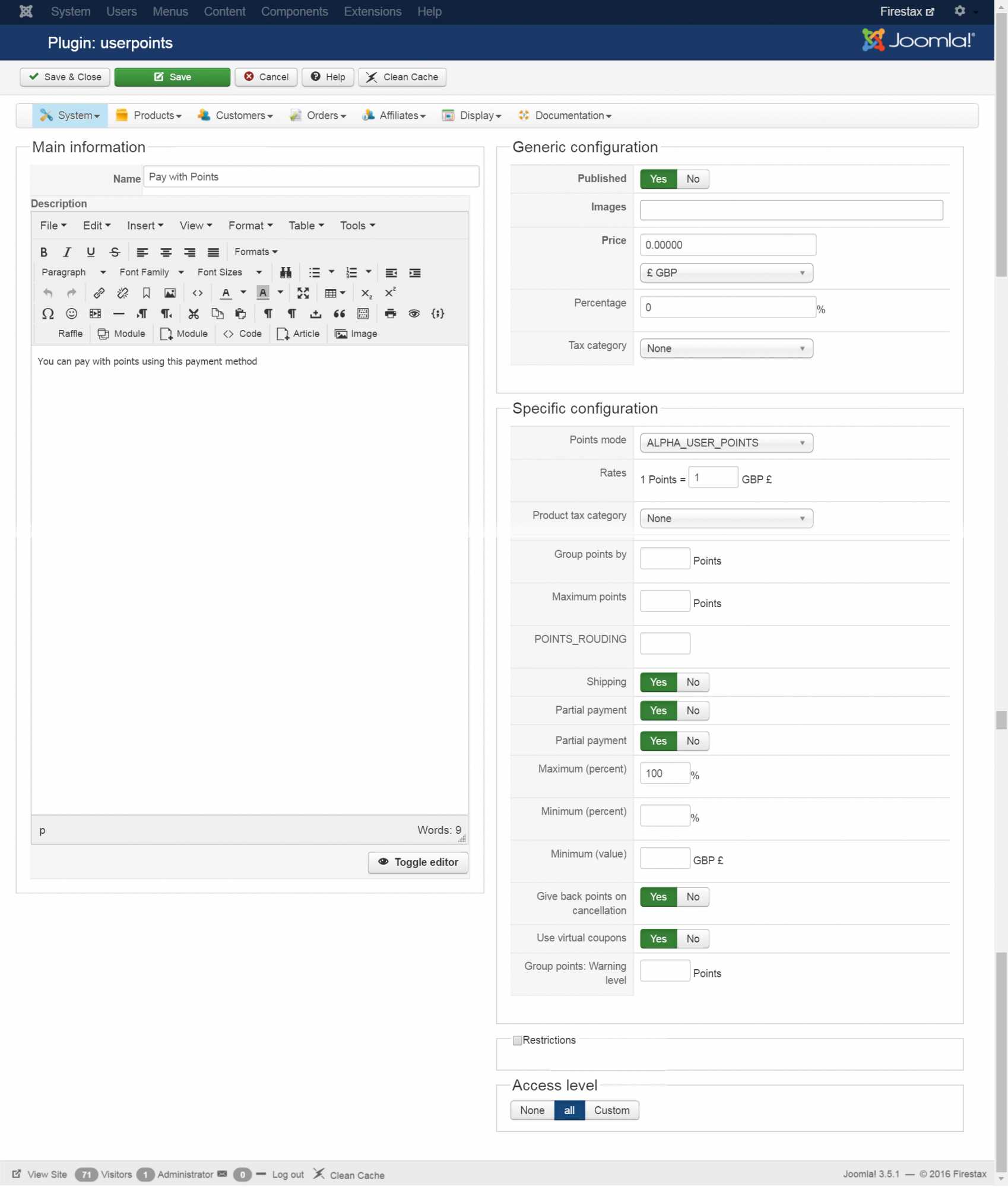Click Toggle editor button

[418, 863]
